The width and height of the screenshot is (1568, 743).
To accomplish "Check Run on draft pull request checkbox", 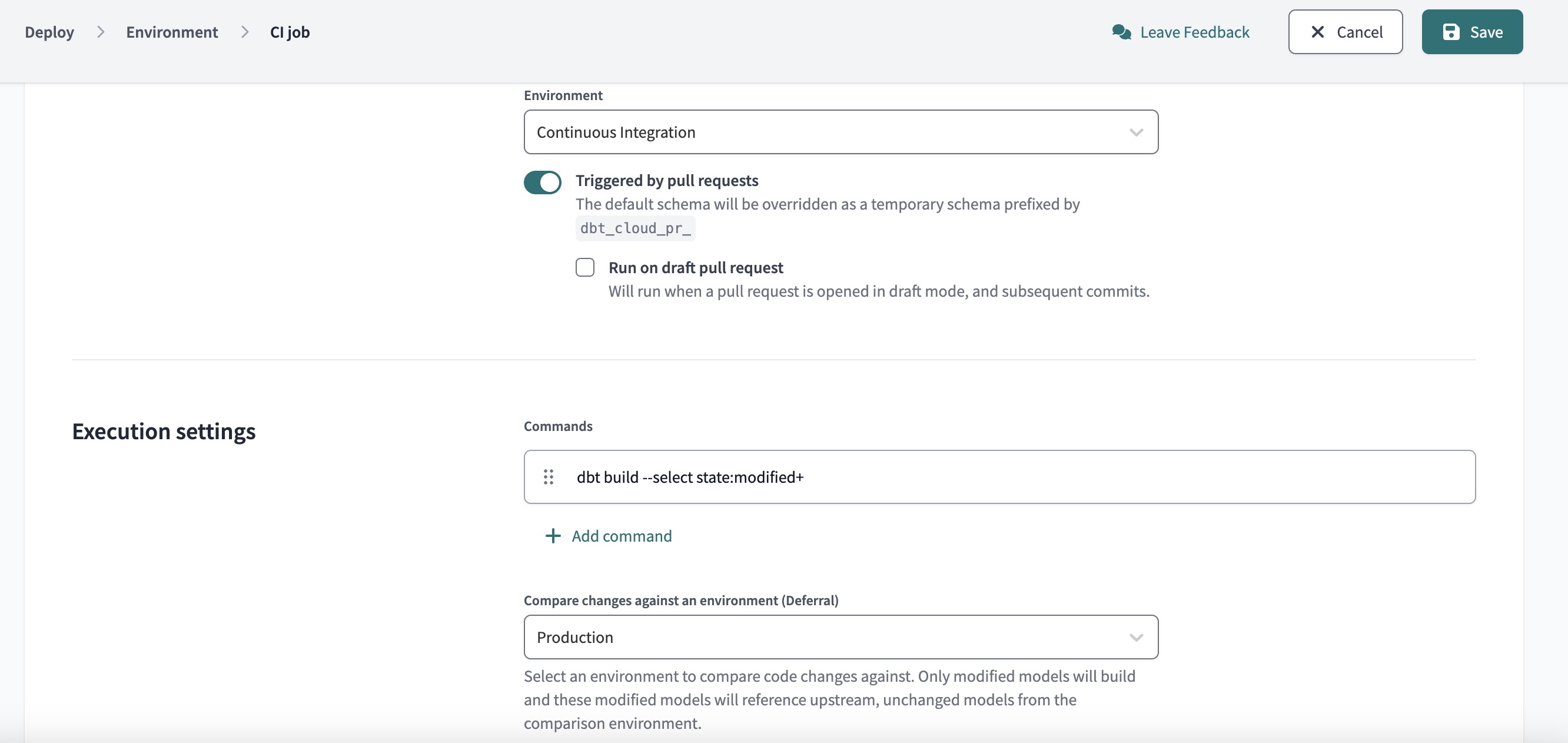I will [x=584, y=267].
